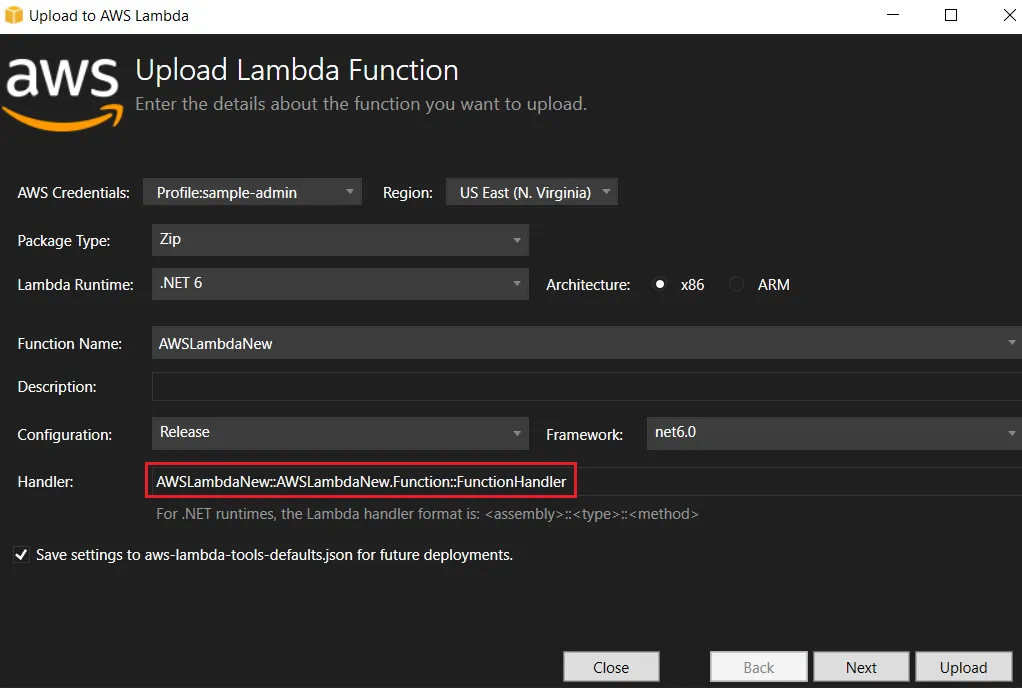The image size is (1022, 688).
Task: Click the Region label
Action: 407,193
